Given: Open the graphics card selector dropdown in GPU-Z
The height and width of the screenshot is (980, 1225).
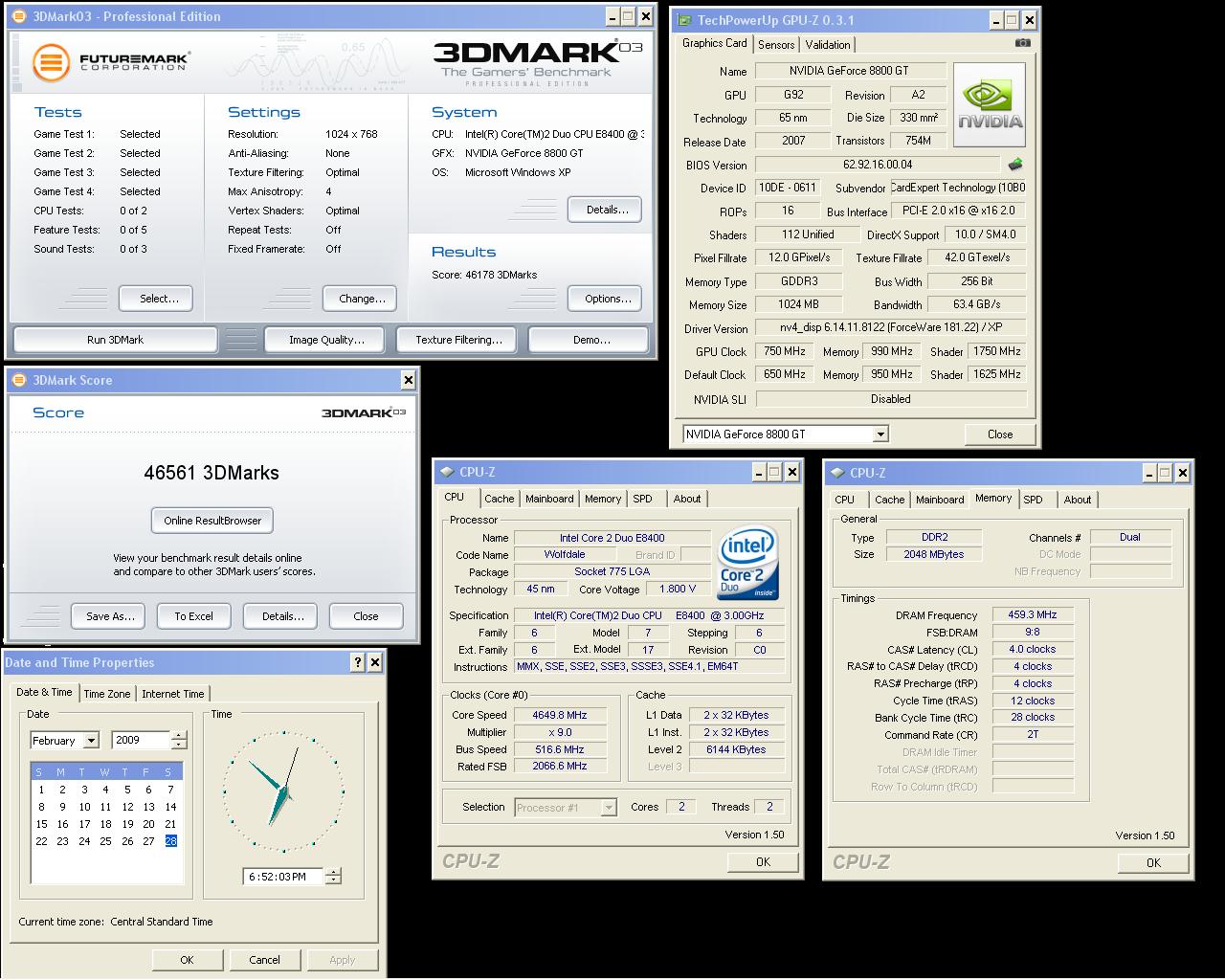Looking at the screenshot, I should (880, 434).
